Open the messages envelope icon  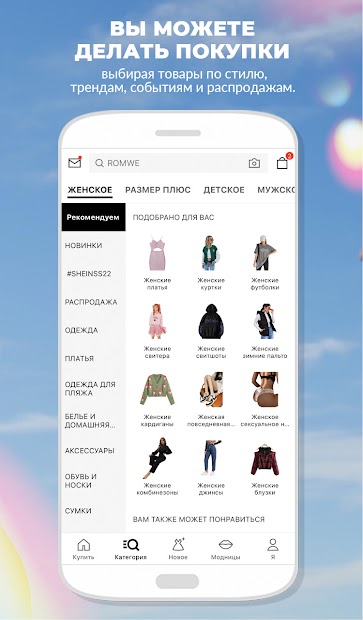(x=74, y=163)
